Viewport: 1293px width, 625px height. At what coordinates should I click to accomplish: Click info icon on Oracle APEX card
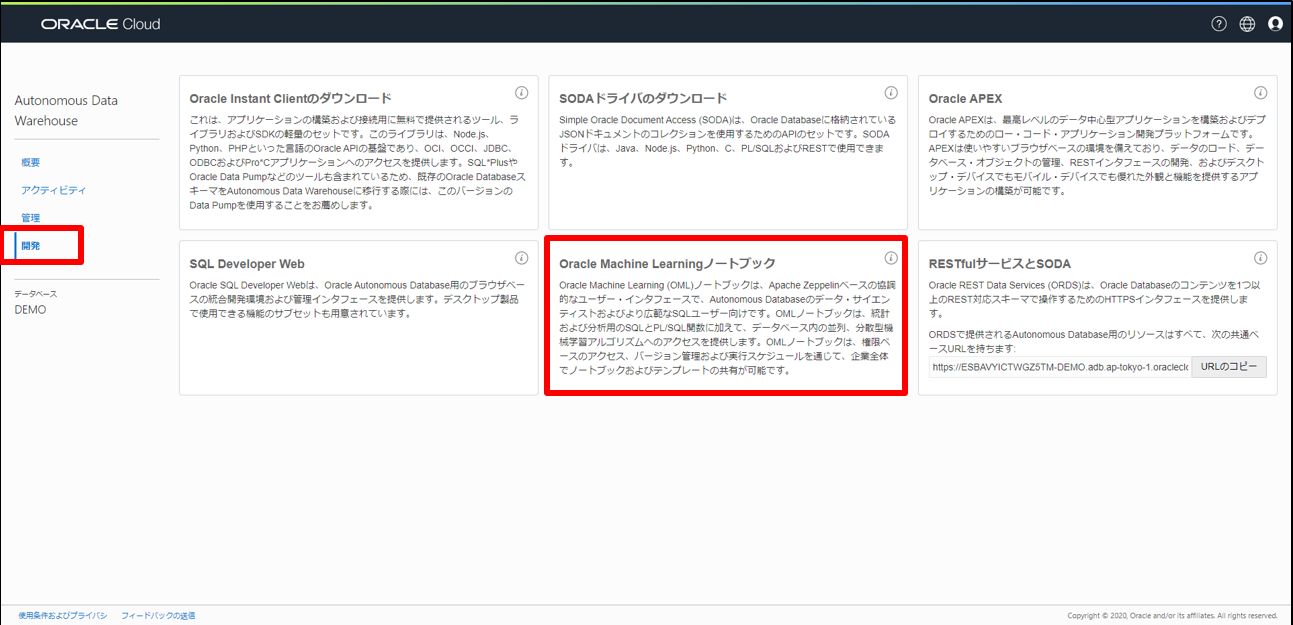(1260, 93)
